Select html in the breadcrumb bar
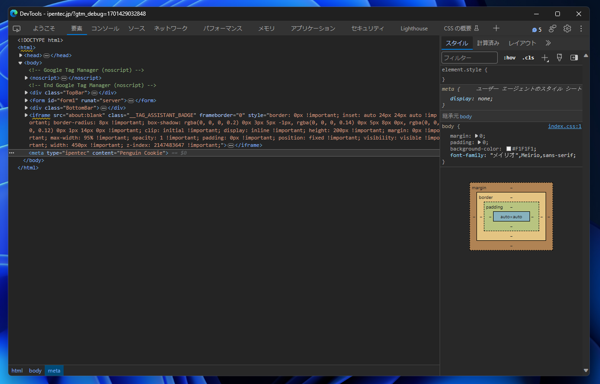The width and height of the screenshot is (600, 384). pos(17,371)
